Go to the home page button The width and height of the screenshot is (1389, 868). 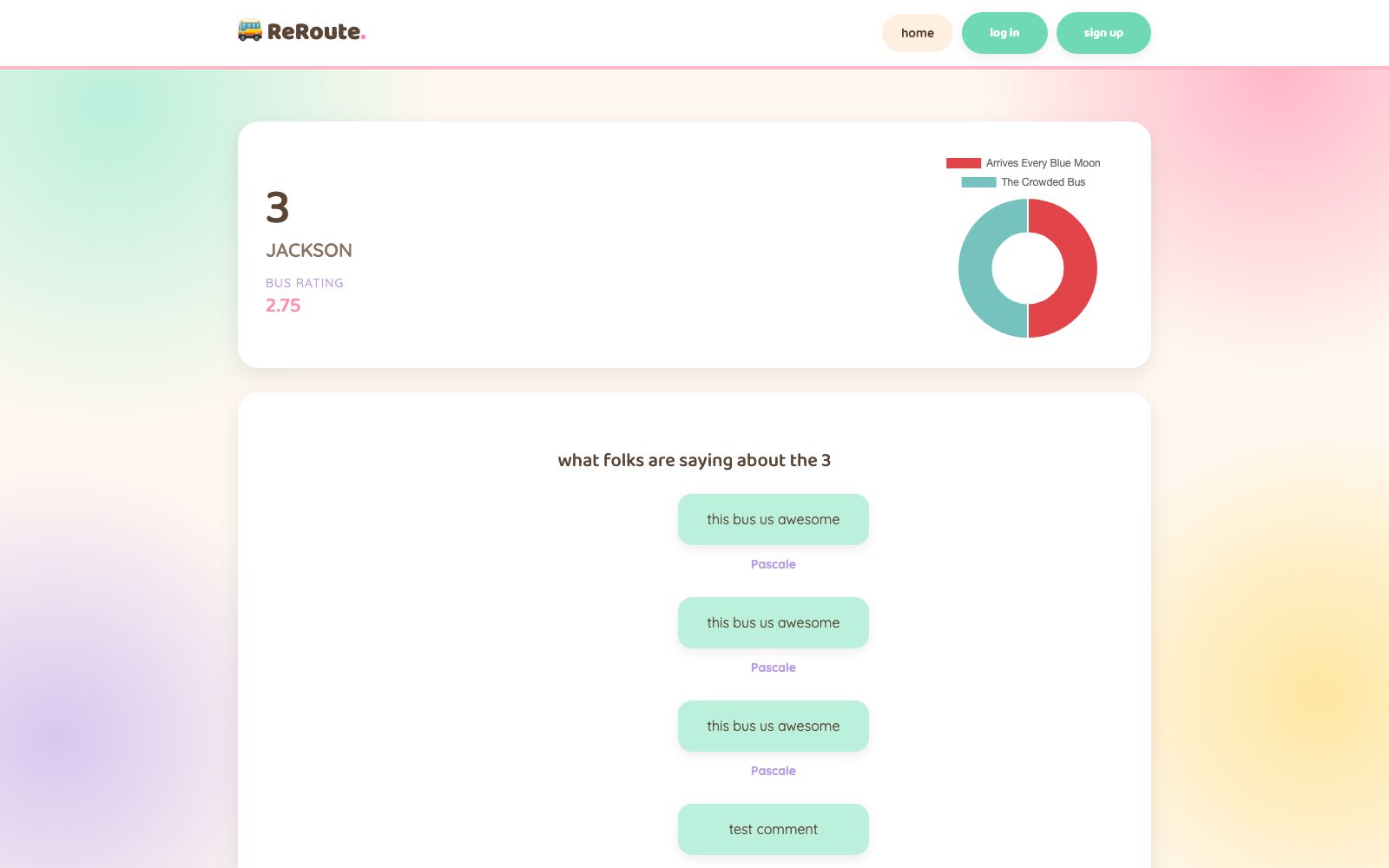[x=918, y=33]
